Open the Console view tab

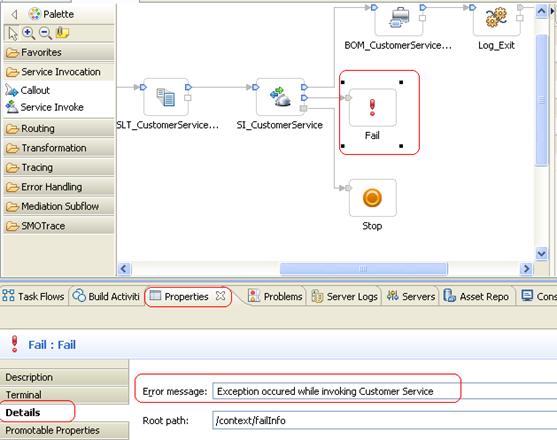539,296
